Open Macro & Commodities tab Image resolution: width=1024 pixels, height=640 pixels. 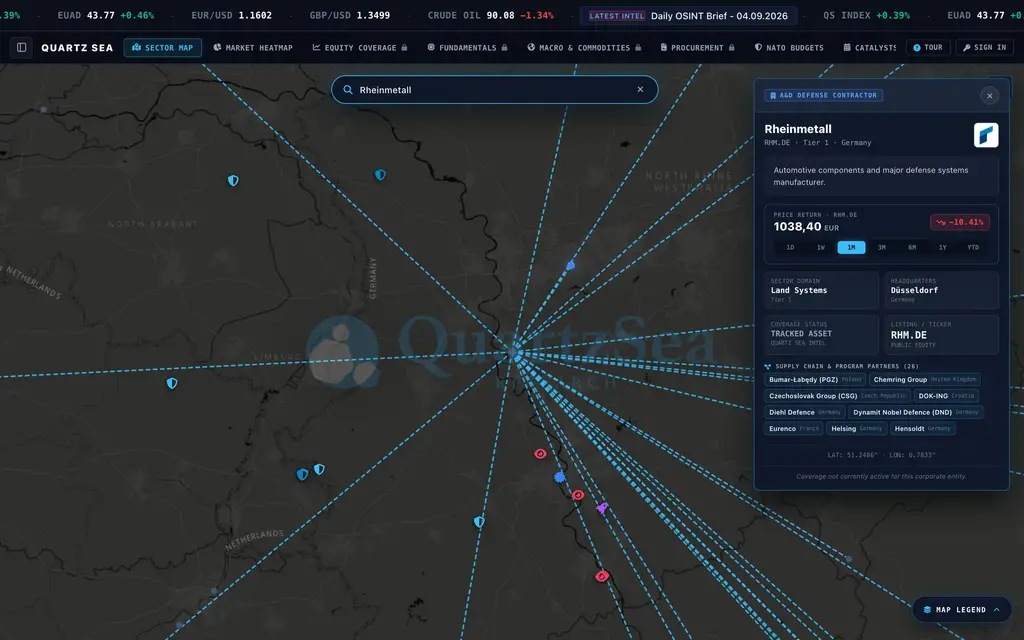[x=584, y=48]
